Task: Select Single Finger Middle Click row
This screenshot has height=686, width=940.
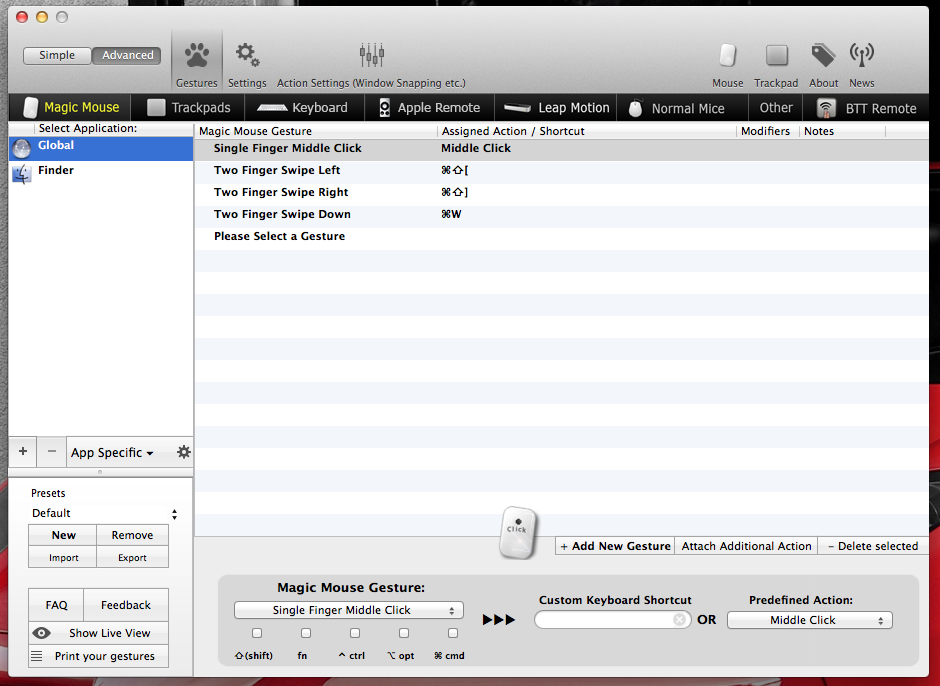Action: point(561,148)
